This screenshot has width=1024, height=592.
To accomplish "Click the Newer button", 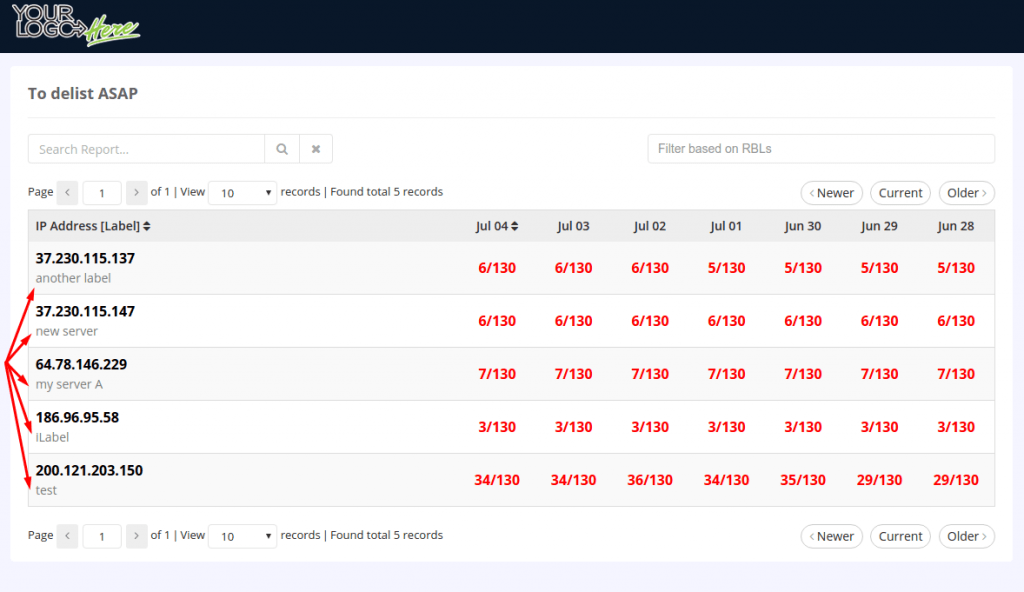I will pyautogui.click(x=831, y=192).
